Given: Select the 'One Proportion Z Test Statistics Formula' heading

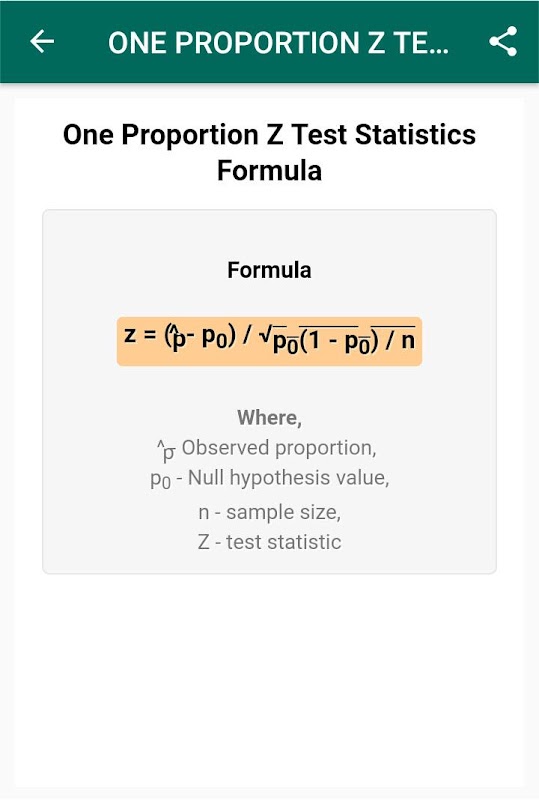Looking at the screenshot, I should pos(270,152).
